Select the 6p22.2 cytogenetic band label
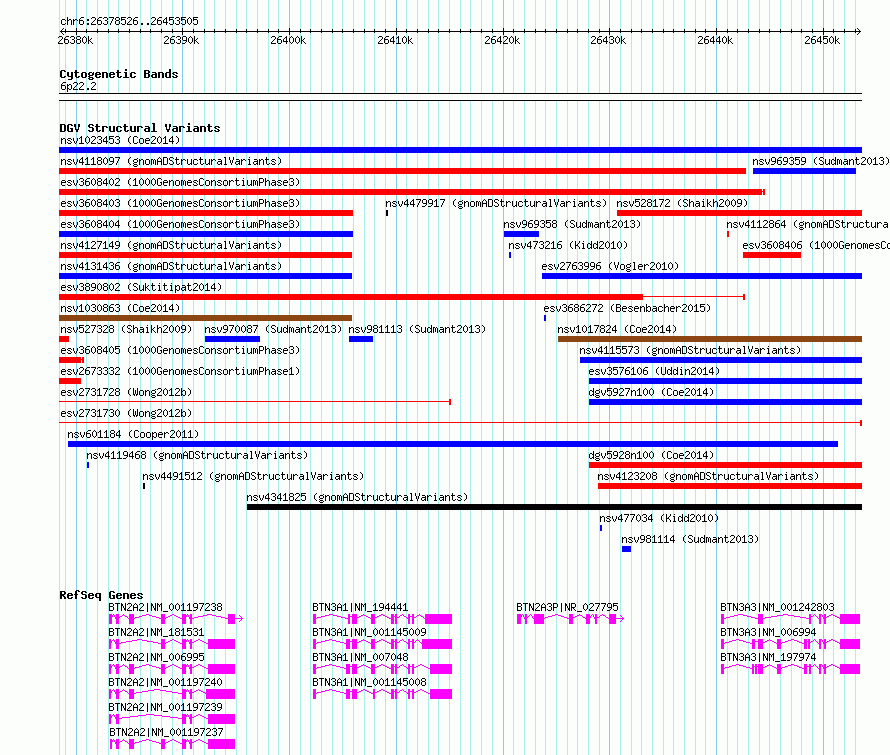 coord(78,86)
